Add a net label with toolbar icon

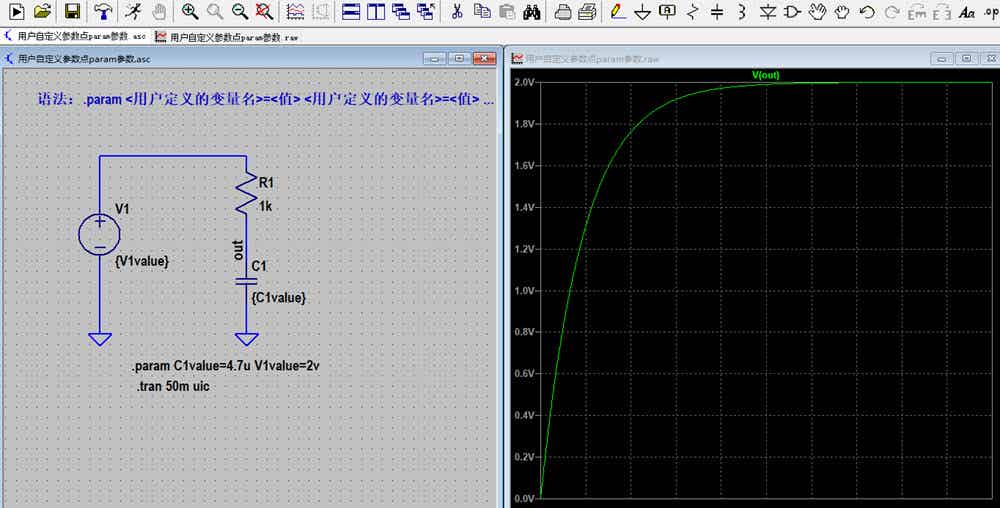coord(667,11)
